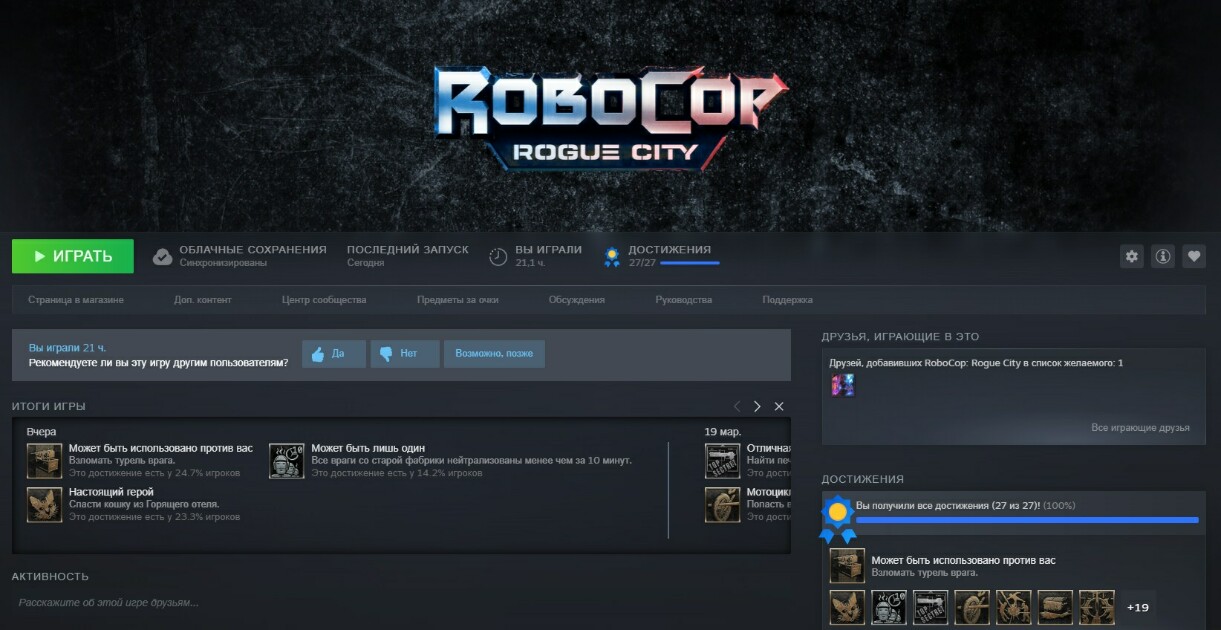Click motorcycle wheel achievement icon under 19 мар.

(722, 505)
